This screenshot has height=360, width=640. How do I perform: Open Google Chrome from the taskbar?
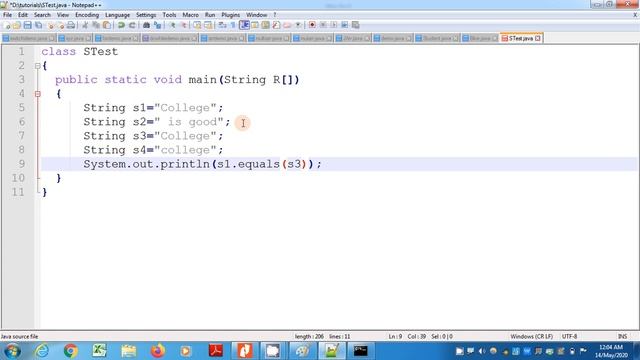(x=71, y=351)
